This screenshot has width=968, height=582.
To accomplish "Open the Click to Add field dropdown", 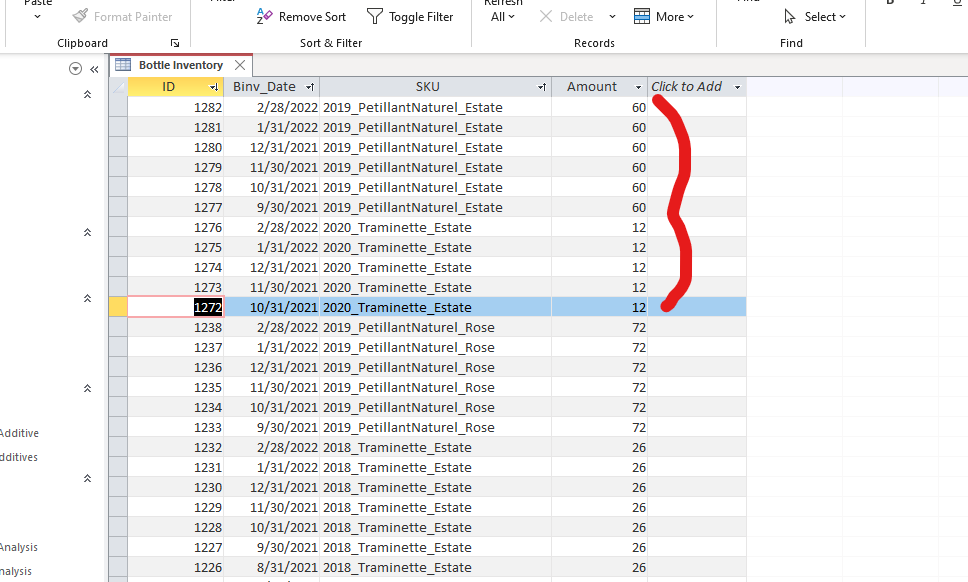I will pos(737,87).
